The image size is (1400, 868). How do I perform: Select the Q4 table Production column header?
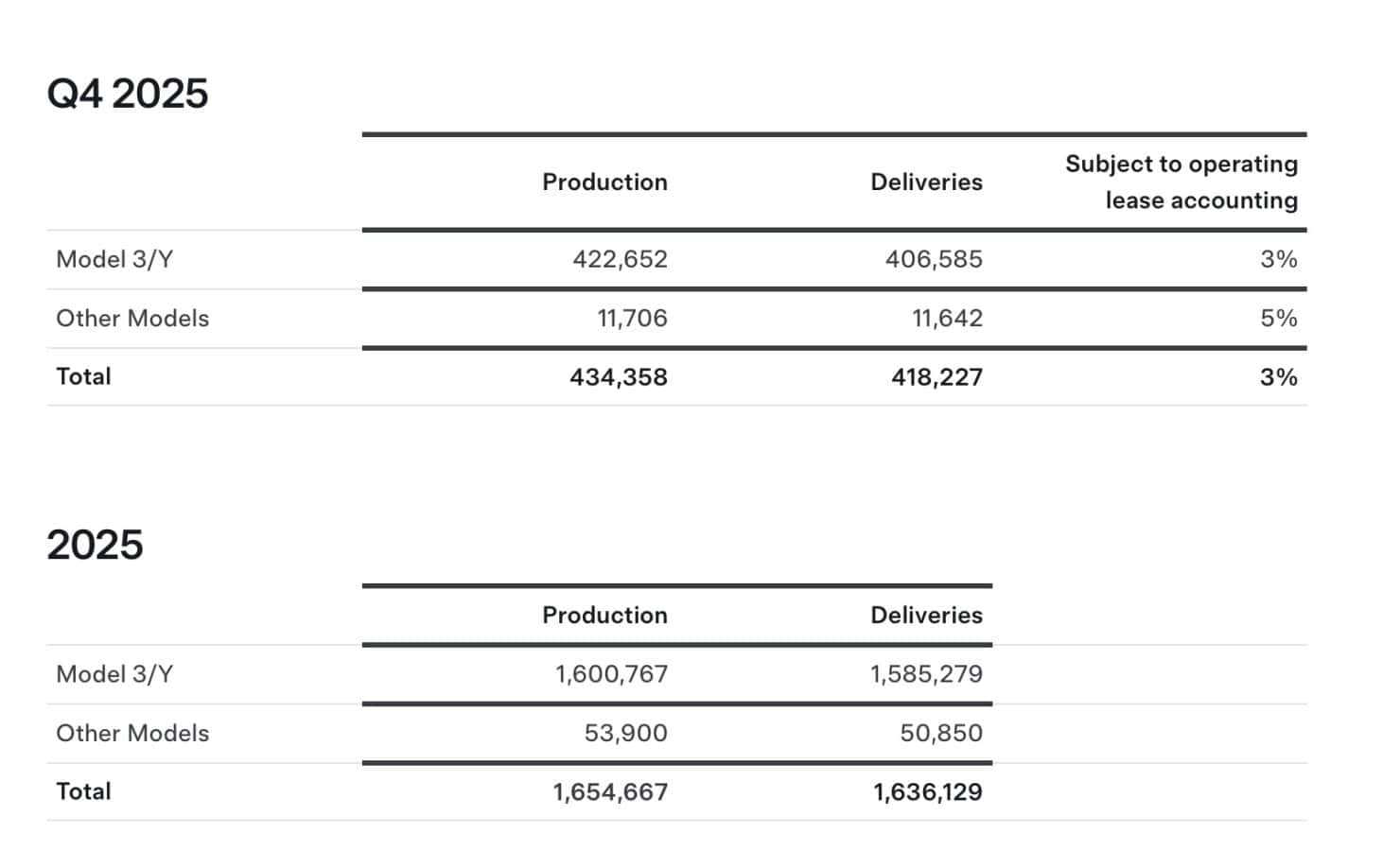(604, 182)
